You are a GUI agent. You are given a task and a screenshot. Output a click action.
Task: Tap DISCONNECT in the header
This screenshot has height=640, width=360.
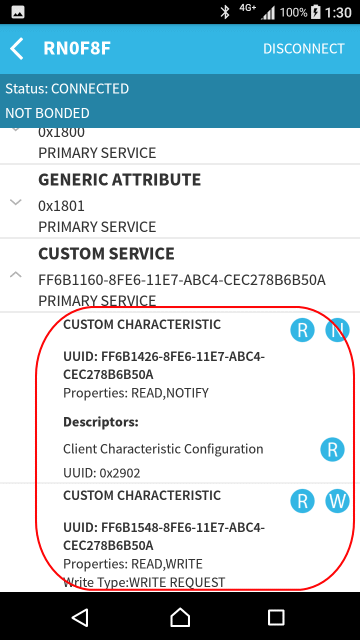coord(304,49)
